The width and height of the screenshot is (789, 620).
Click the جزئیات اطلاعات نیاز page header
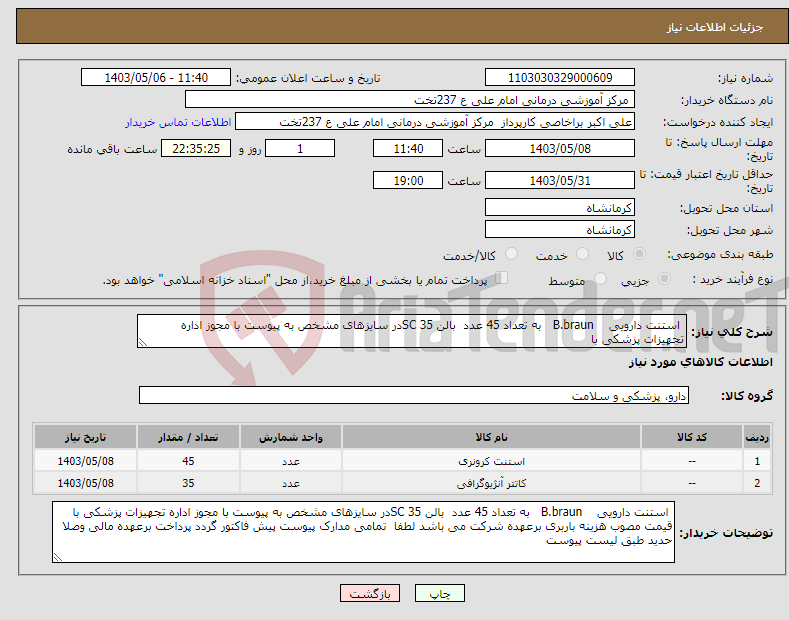tap(715, 27)
